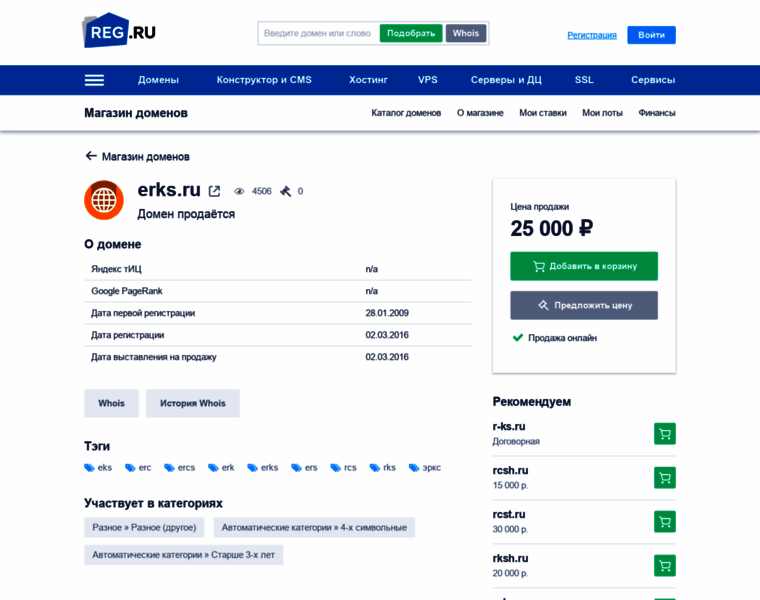Open category Старше 3-х лет
The width and height of the screenshot is (760, 600).
tap(184, 555)
